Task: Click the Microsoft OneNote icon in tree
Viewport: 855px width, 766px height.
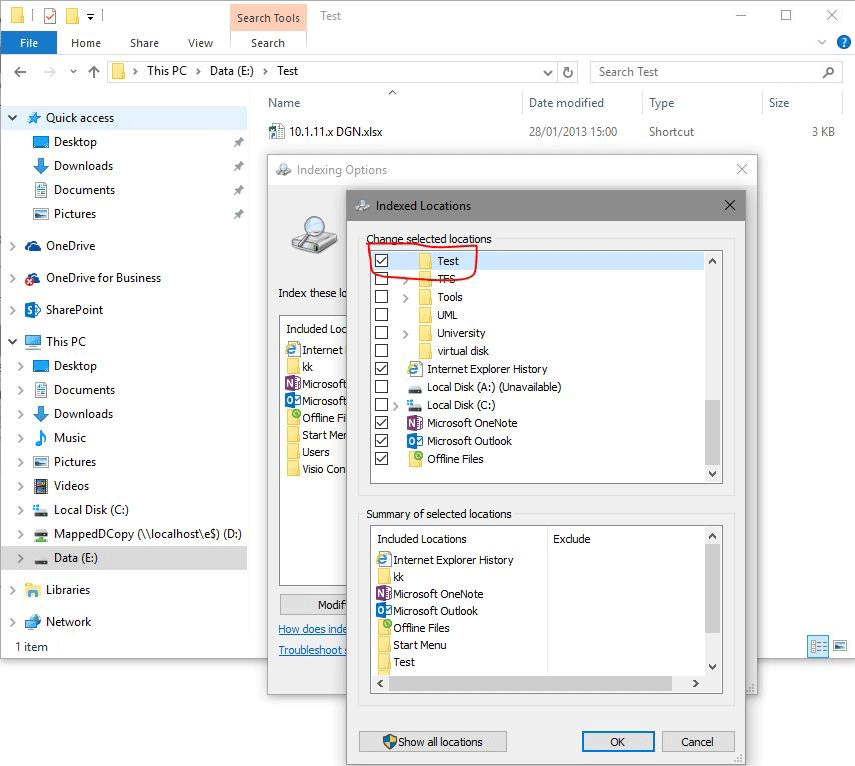Action: pyautogui.click(x=415, y=423)
